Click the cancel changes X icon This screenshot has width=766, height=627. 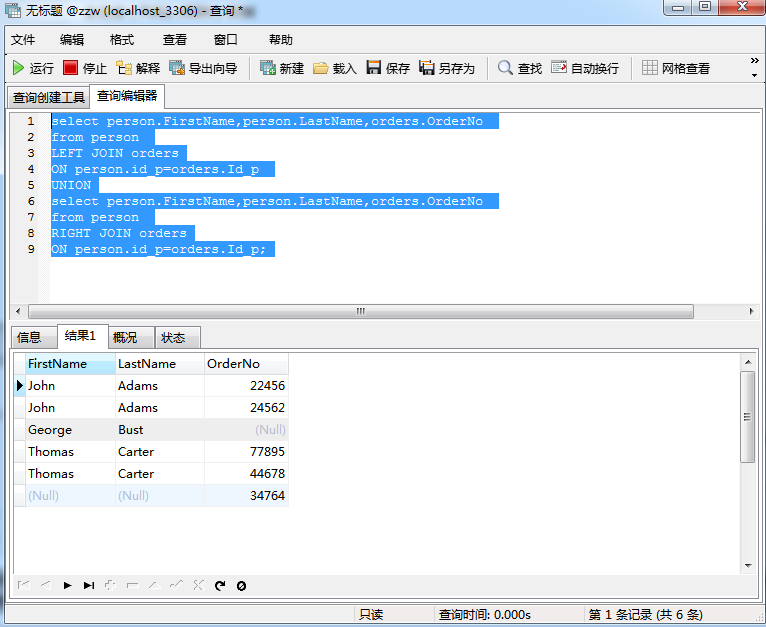[198, 585]
